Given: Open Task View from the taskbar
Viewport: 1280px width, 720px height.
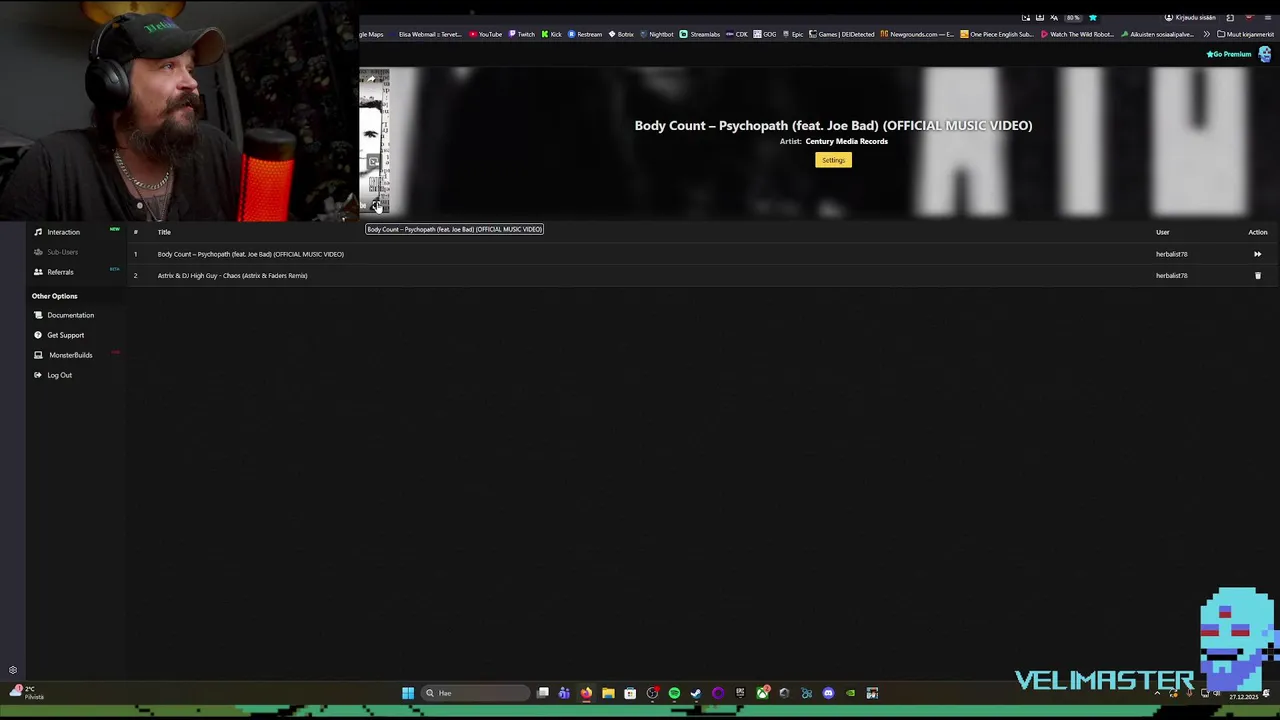Looking at the screenshot, I should click(x=543, y=693).
